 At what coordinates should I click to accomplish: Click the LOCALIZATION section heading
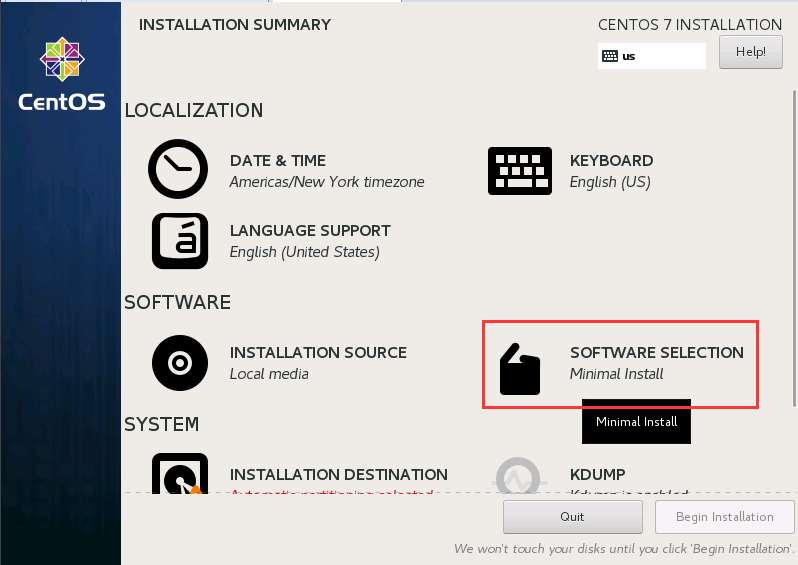pyautogui.click(x=194, y=110)
